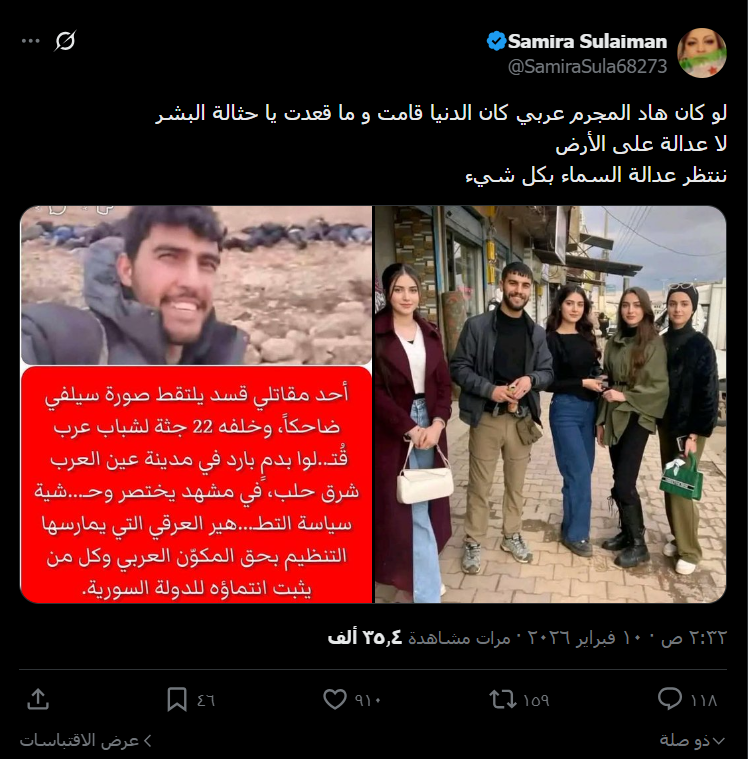
Task: Open the group street photo
Action: pos(550,404)
